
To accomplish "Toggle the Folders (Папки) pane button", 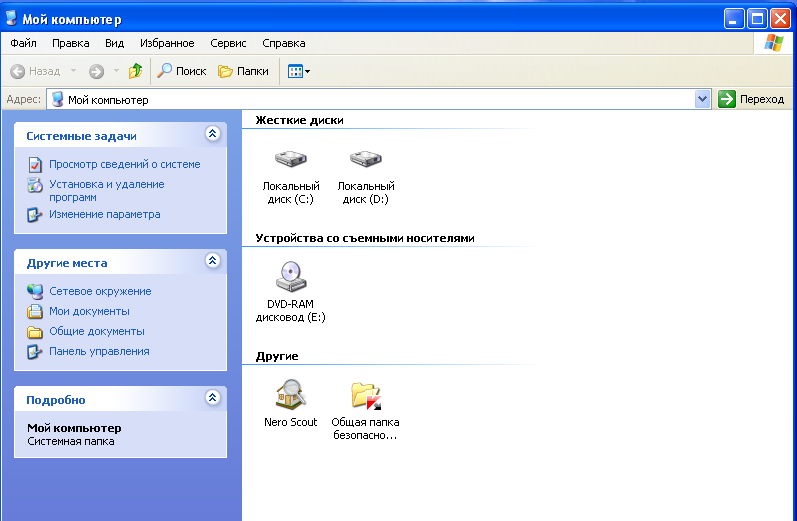I will (x=243, y=71).
